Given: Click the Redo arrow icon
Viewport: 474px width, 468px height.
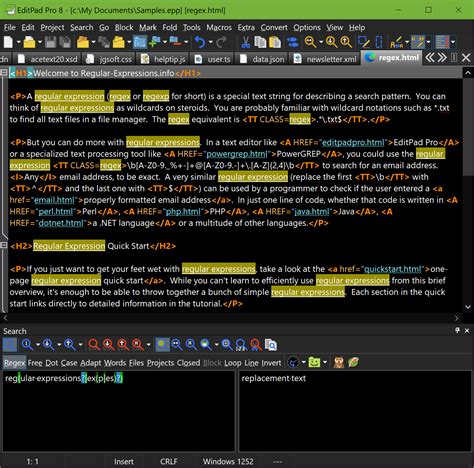Looking at the screenshot, I should coord(221,42).
